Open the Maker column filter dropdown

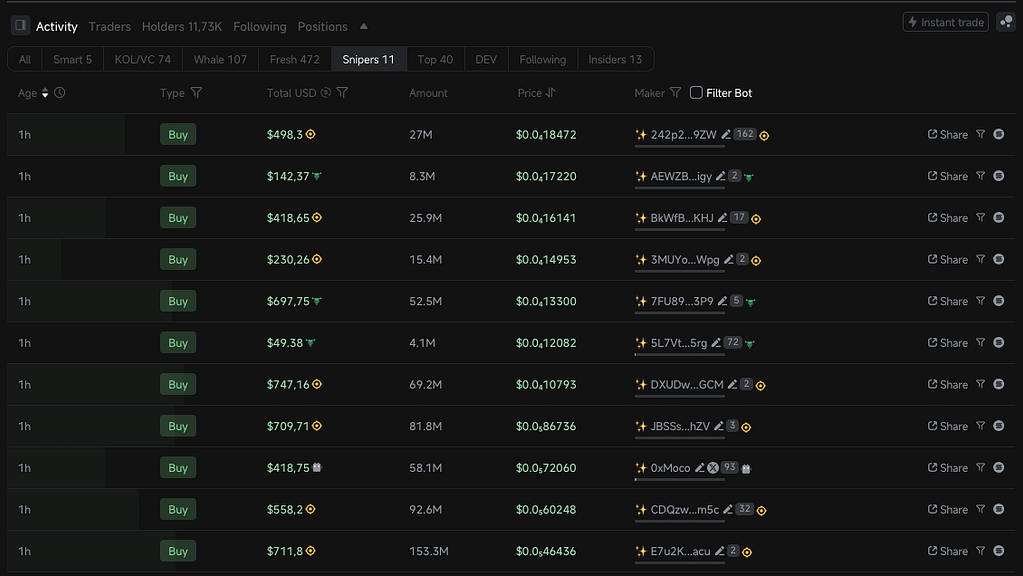(676, 93)
